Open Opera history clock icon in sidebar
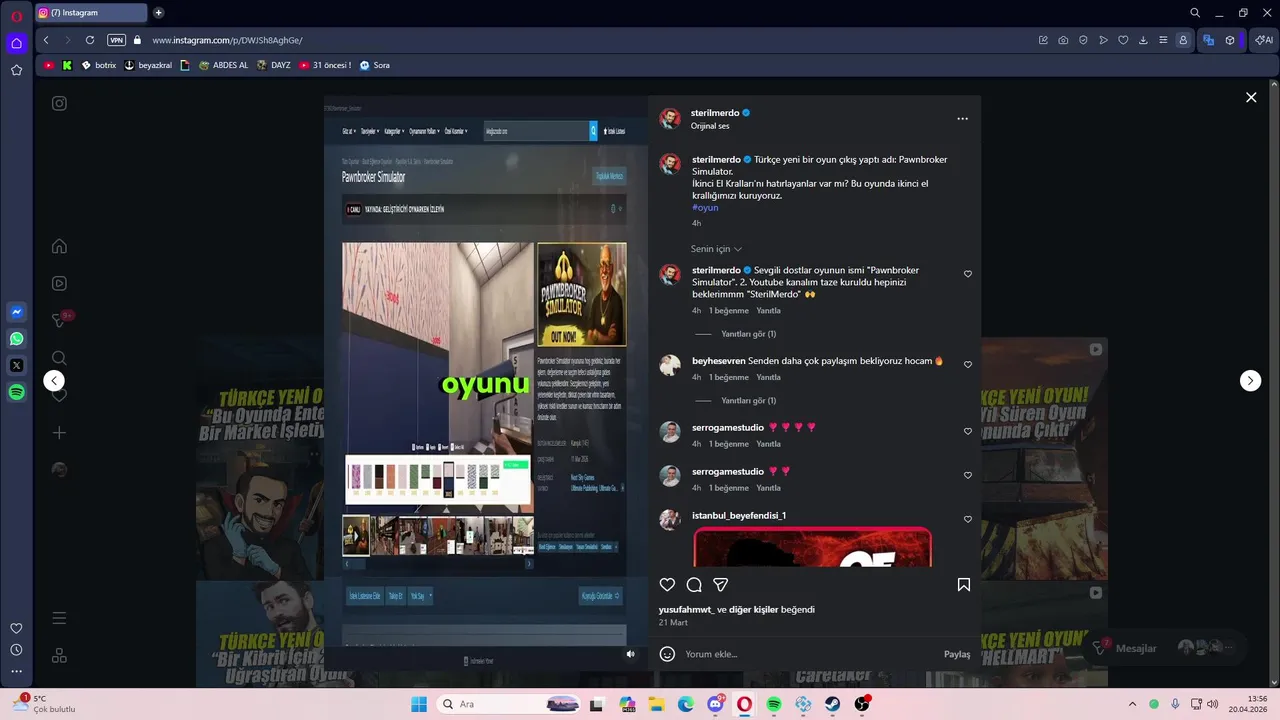 tap(16, 650)
